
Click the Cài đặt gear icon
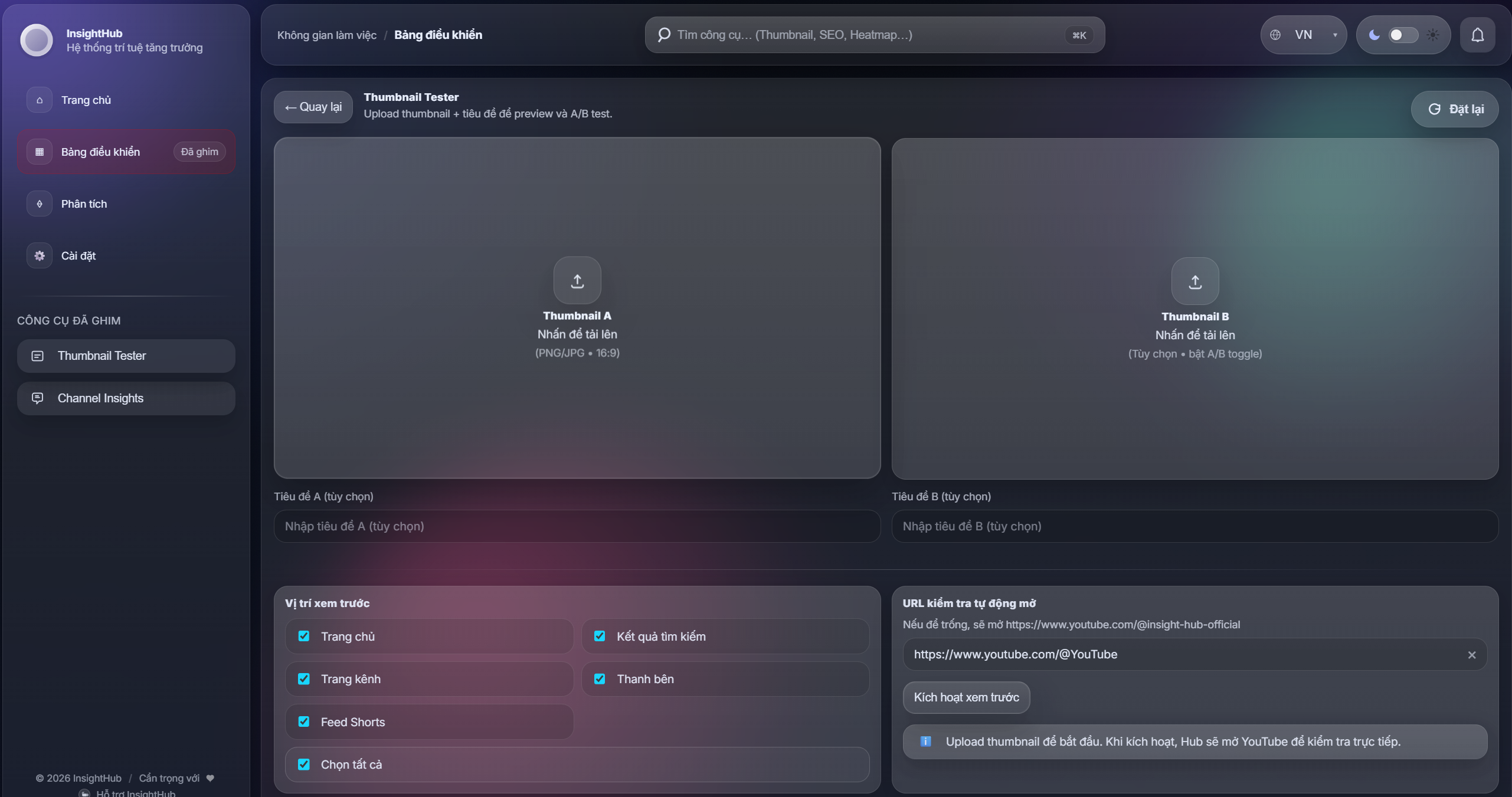[x=40, y=255]
